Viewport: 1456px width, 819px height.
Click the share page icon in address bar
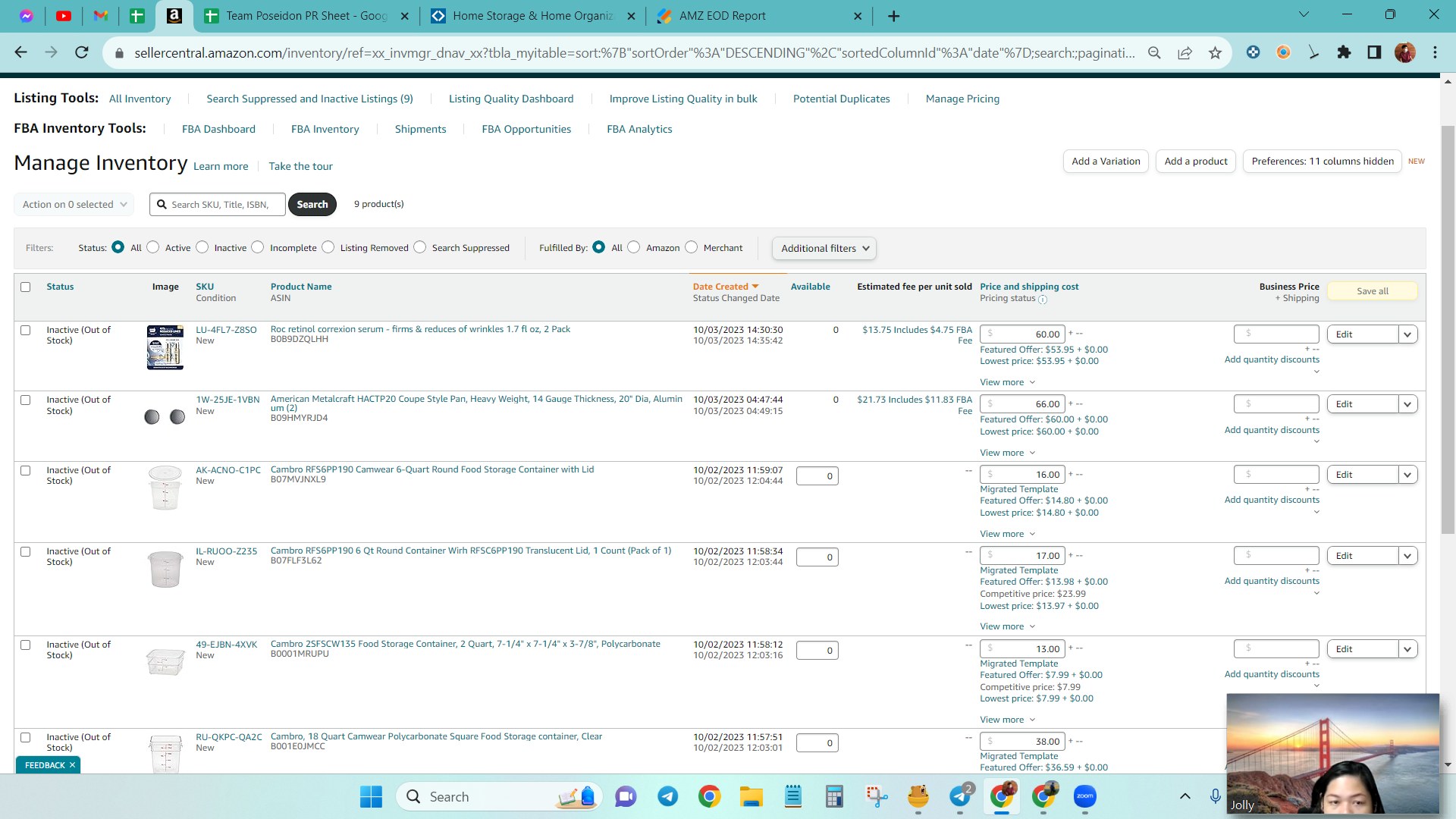click(1185, 52)
